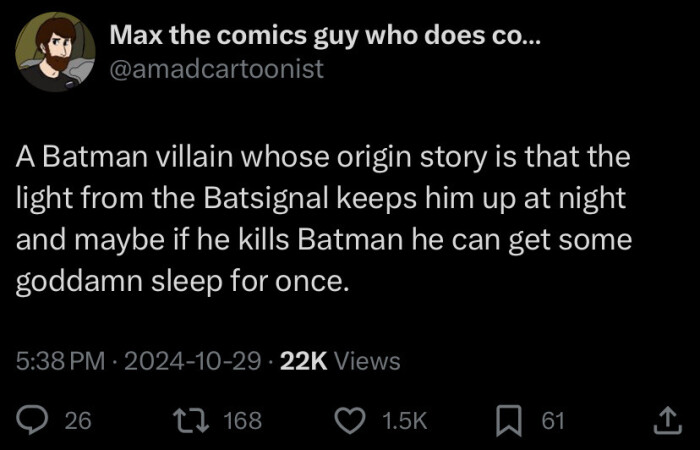The image size is (700, 450).
Task: Open Max's cartoon profile avatar
Action: pos(55,52)
